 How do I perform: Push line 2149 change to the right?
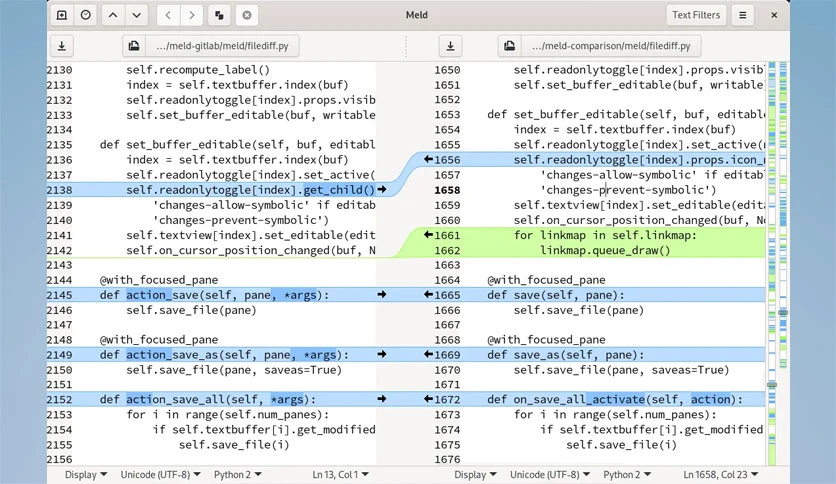coord(382,354)
